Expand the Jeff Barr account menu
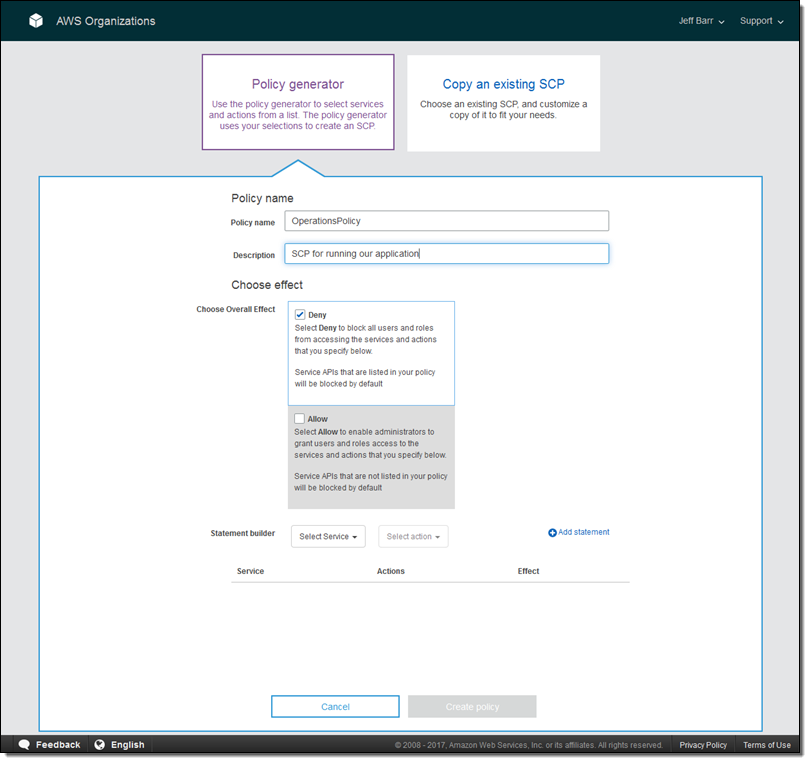This screenshot has height=763, width=810. pos(701,21)
